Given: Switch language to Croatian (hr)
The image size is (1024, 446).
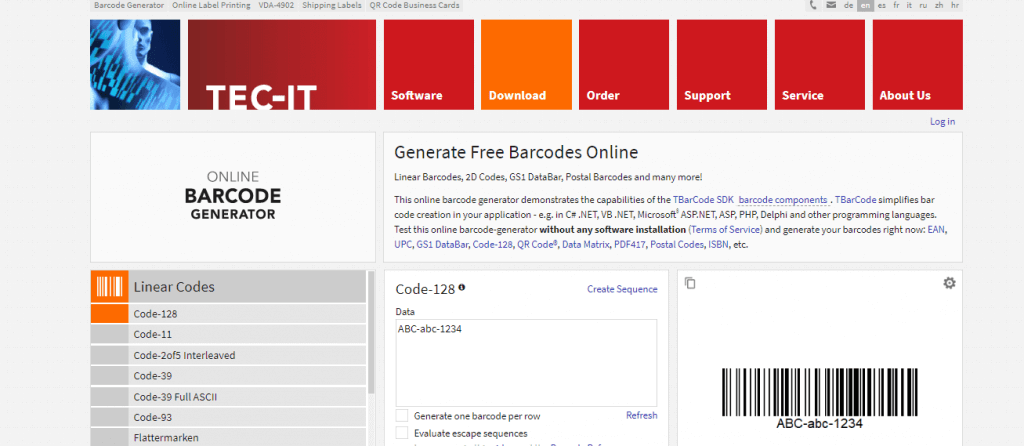Looking at the screenshot, I should (x=955, y=5).
